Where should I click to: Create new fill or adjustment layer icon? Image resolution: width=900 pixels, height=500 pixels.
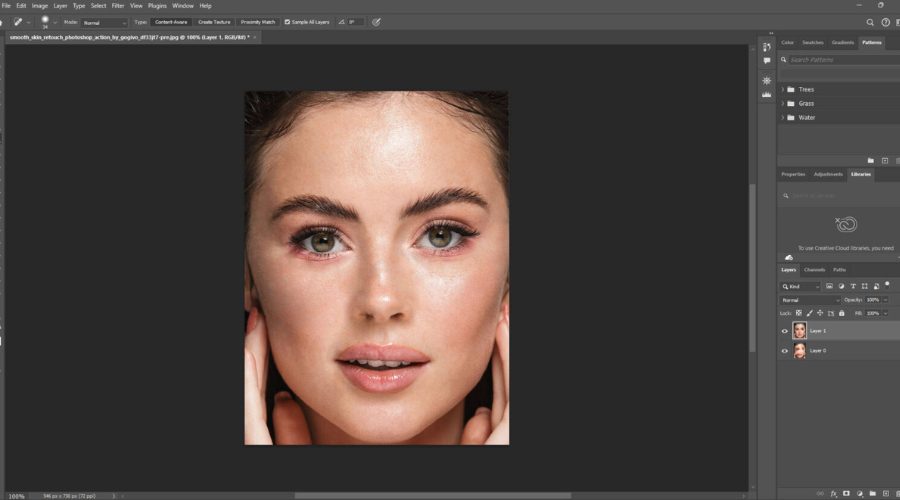(859, 494)
